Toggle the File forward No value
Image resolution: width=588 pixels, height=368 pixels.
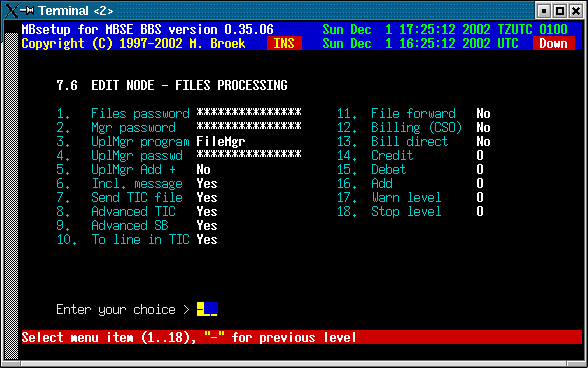point(483,114)
